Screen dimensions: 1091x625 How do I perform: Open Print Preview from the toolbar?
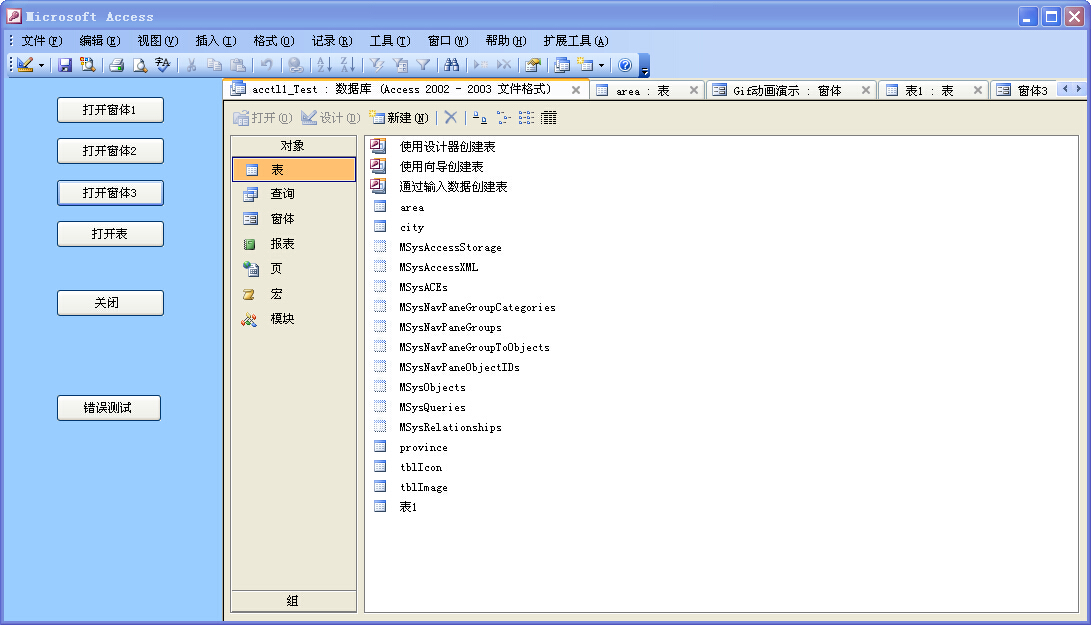(x=140, y=65)
